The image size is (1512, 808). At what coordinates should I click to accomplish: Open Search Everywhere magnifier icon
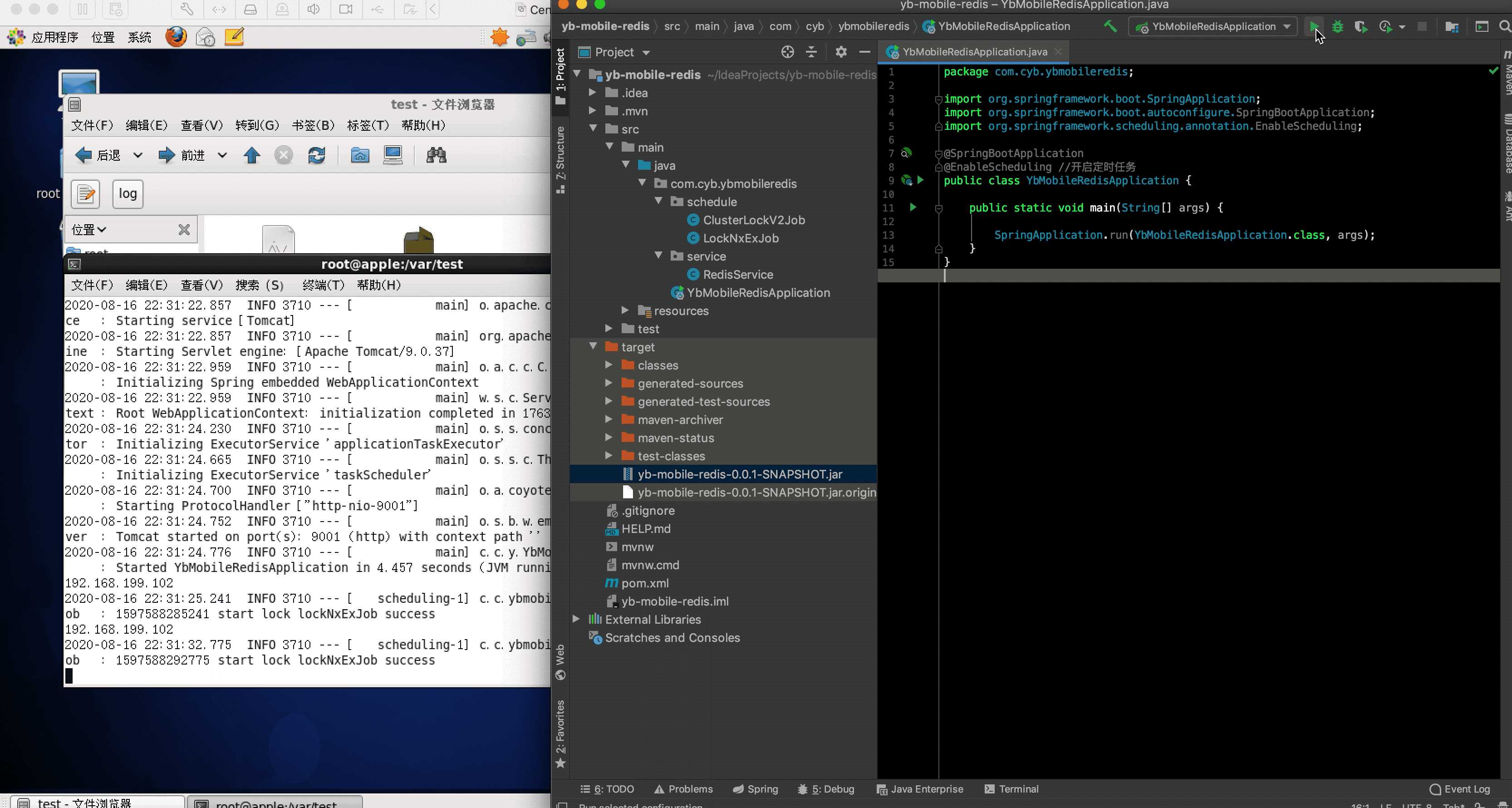[x=1505, y=26]
